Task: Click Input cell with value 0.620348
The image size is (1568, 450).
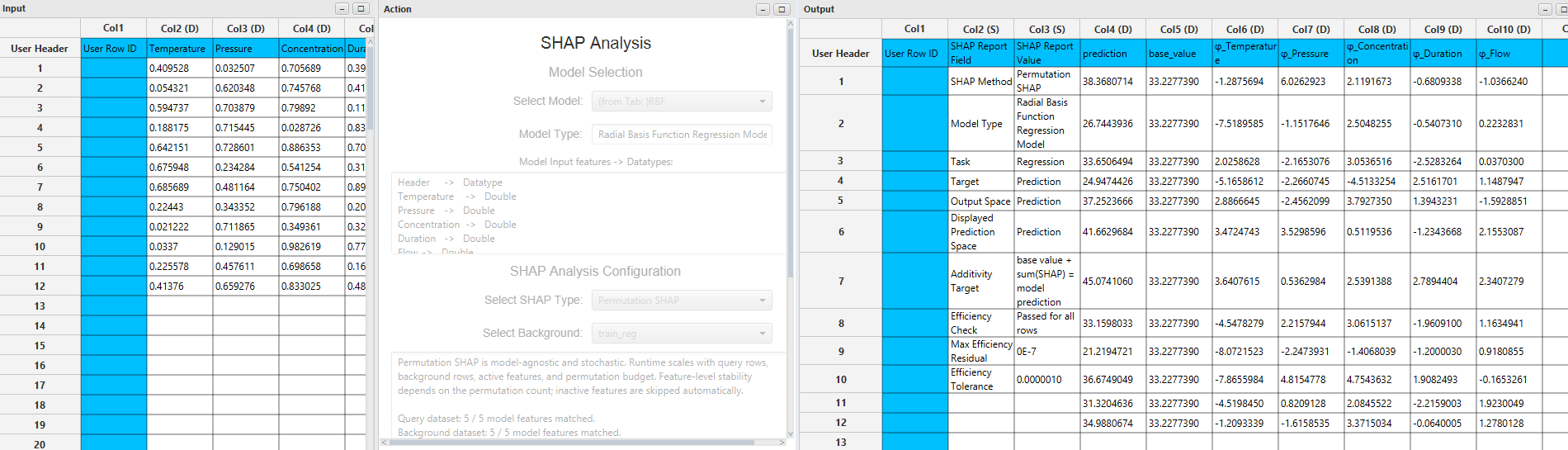Action: click(246, 88)
